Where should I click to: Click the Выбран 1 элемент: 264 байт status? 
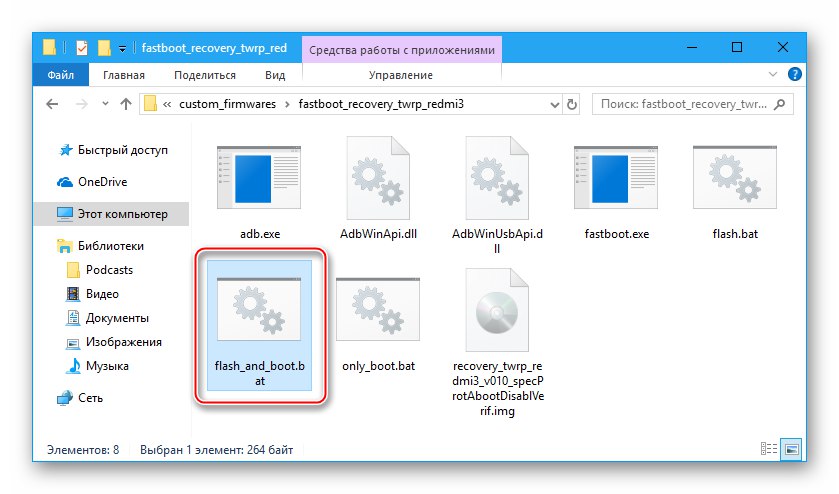tap(217, 450)
